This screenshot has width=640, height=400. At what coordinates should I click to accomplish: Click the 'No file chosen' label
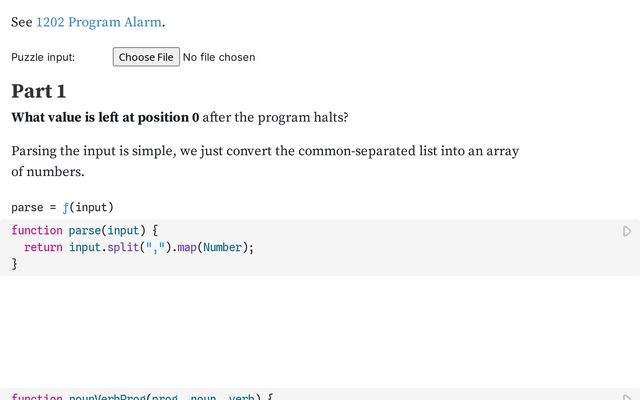(219, 57)
